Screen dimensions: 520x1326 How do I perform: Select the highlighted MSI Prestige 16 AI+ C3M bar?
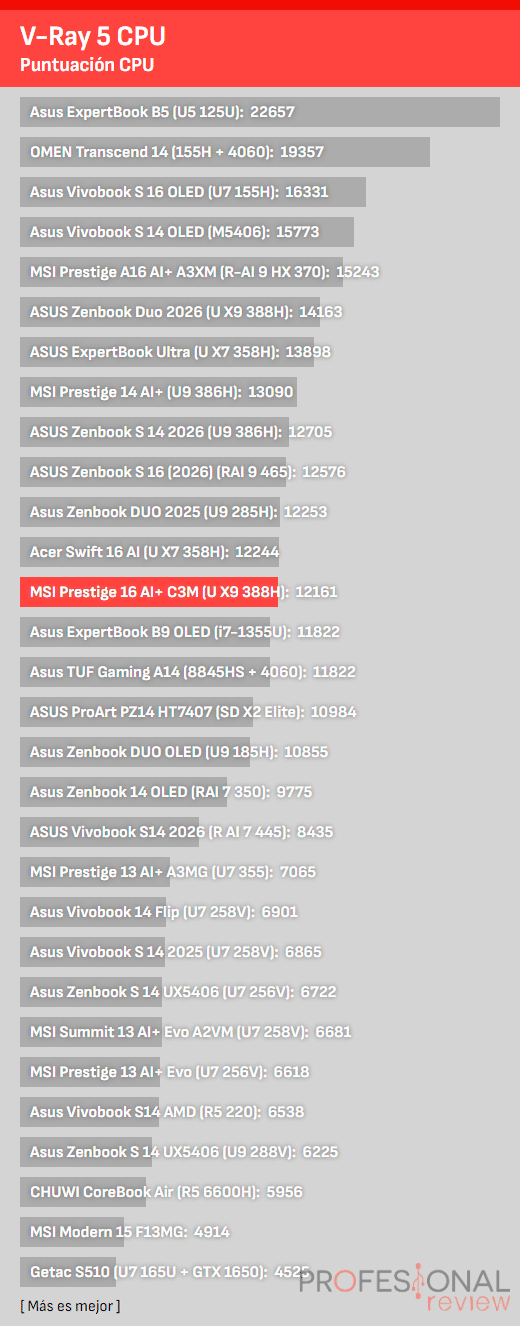149,592
